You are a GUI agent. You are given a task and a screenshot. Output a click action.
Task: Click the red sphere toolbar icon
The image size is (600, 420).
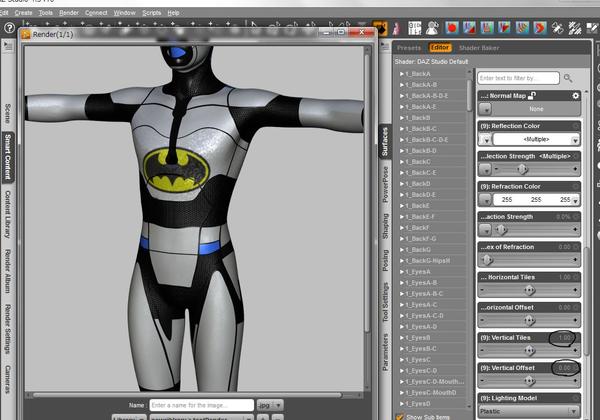click(x=452, y=28)
